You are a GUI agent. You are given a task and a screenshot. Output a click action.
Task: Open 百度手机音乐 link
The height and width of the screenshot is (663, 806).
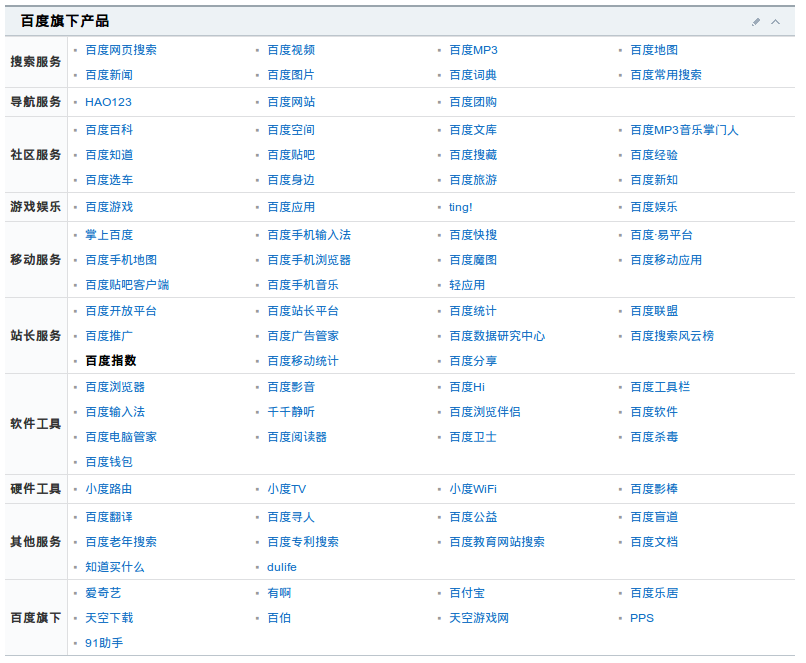(x=303, y=285)
